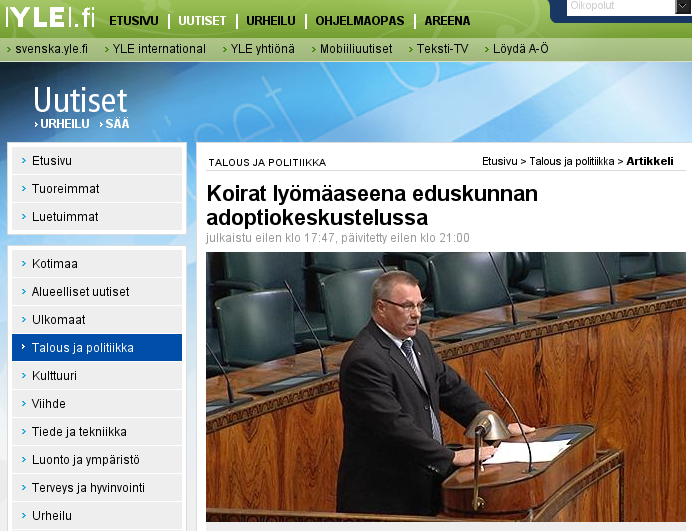Open the Kotimaa sidebar category
Image resolution: width=692 pixels, height=531 pixels.
(55, 264)
